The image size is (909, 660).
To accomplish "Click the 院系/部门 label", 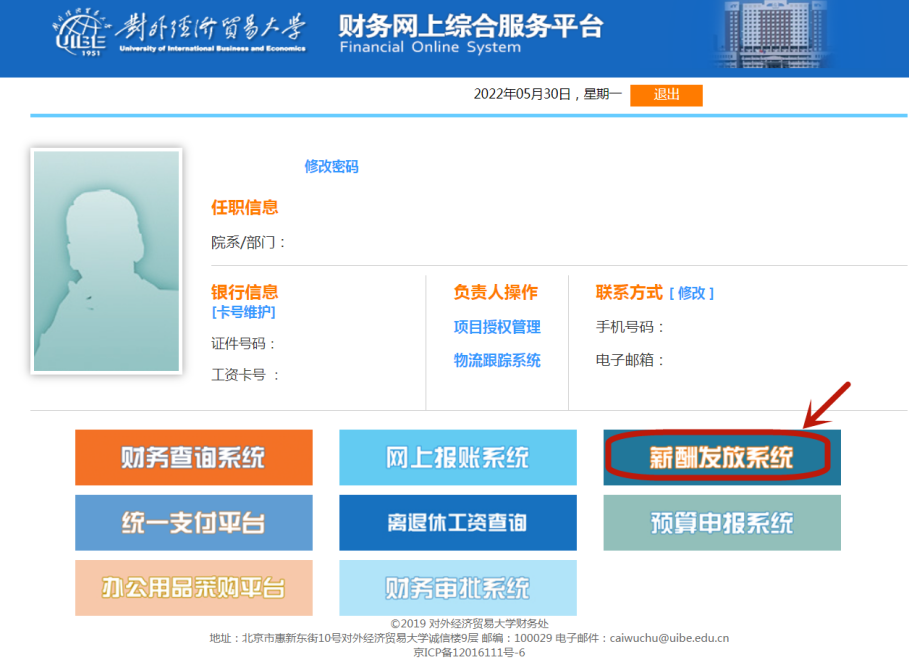I will [248, 242].
